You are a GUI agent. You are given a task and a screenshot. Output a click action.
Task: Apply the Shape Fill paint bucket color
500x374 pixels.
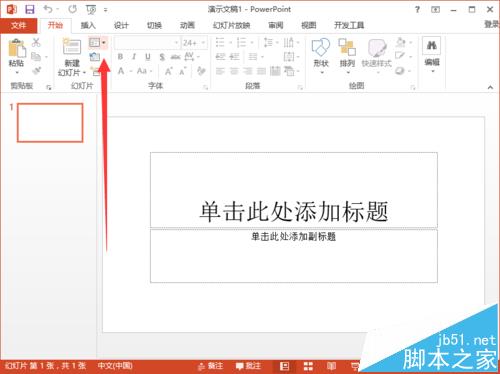tap(401, 42)
